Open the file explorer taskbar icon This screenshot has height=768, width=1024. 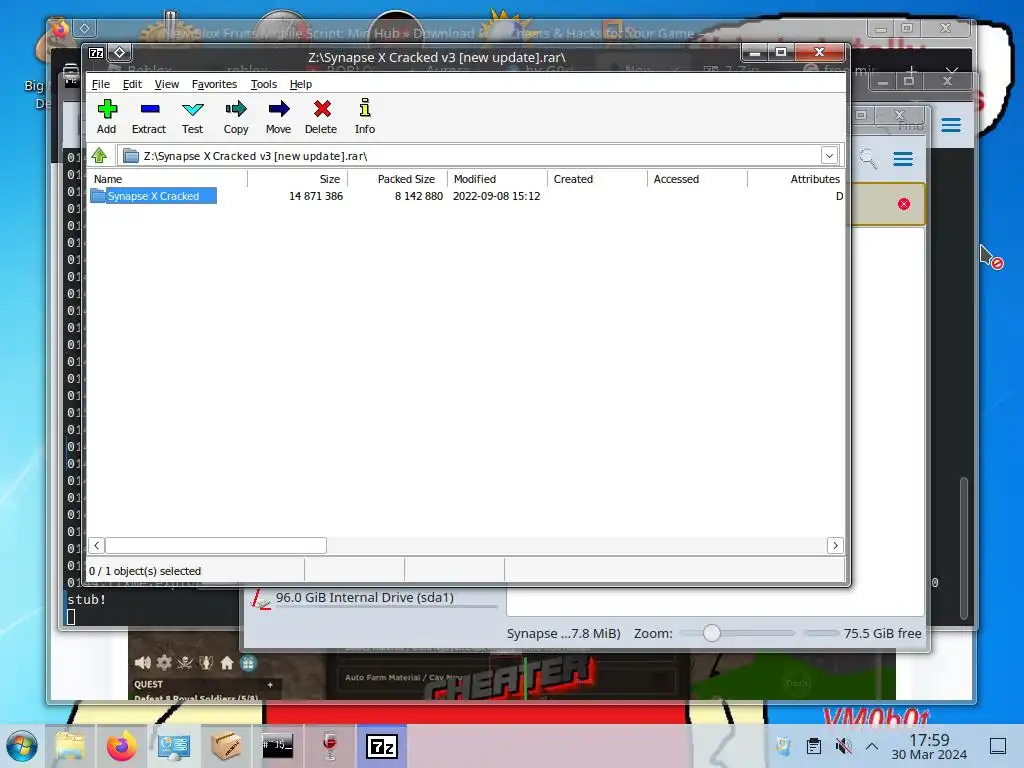click(x=70, y=746)
